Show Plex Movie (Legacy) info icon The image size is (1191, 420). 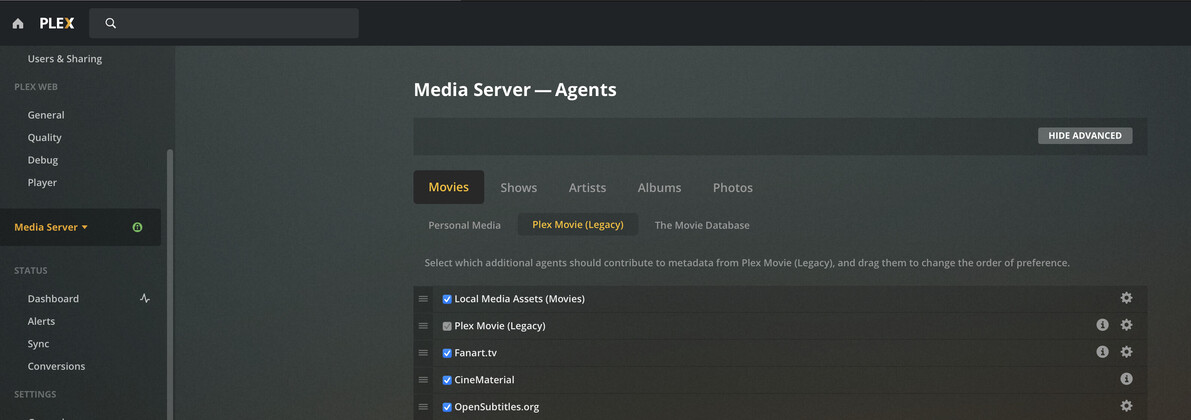point(1102,325)
